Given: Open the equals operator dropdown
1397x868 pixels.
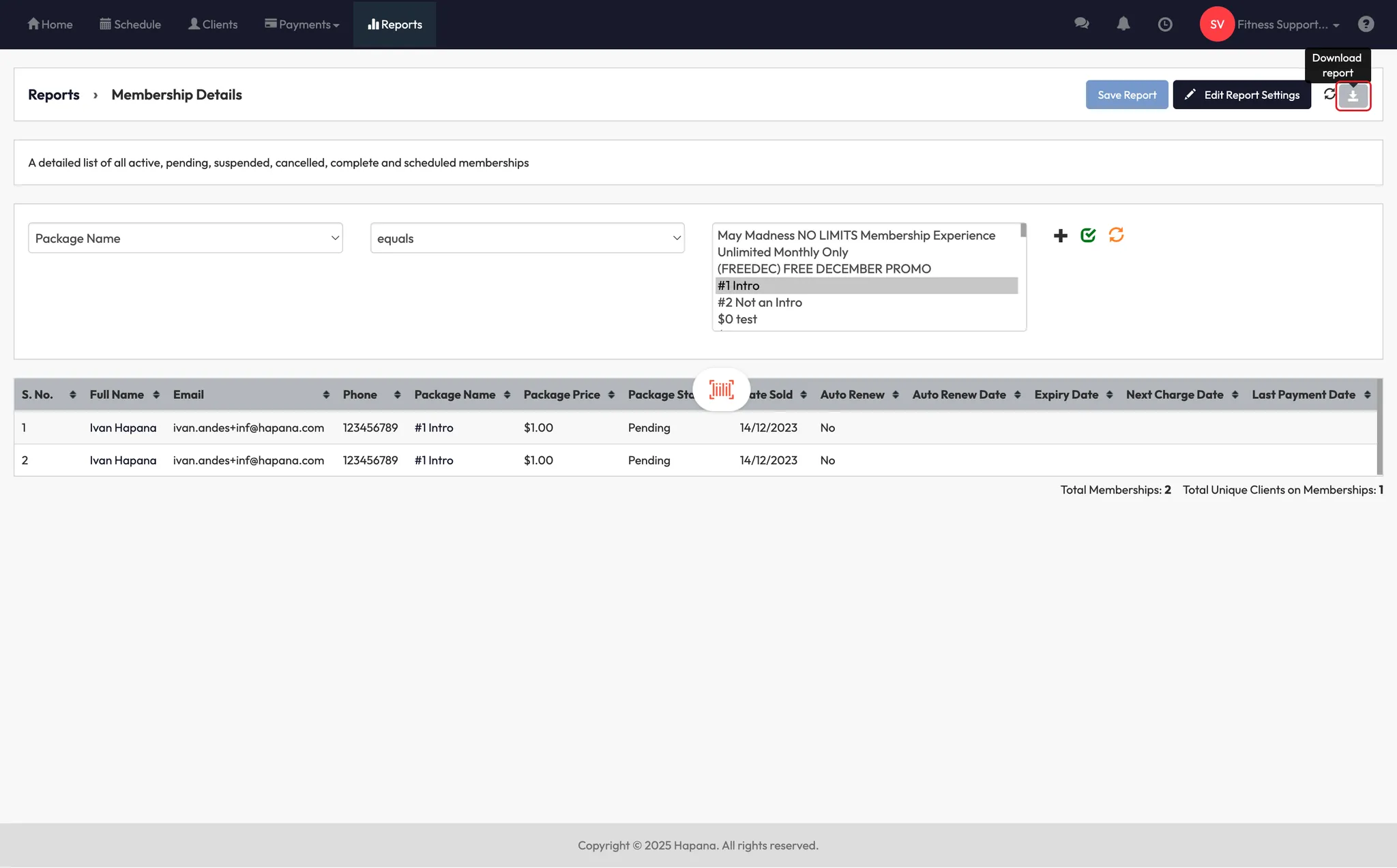Looking at the screenshot, I should pos(527,238).
